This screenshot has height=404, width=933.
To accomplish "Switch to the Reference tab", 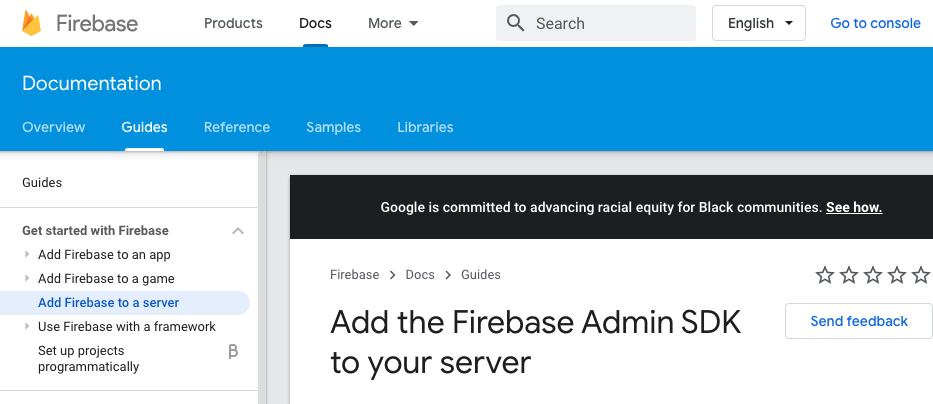I will click(237, 127).
